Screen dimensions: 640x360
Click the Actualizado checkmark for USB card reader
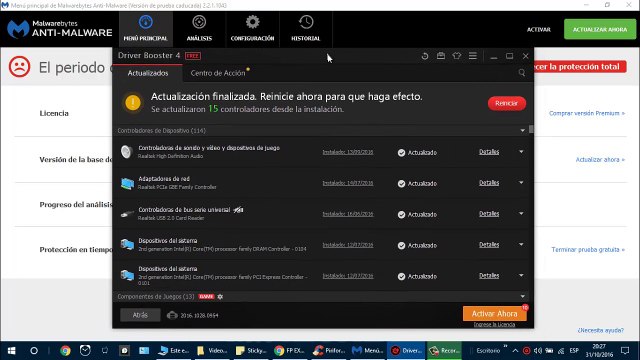tap(401, 214)
